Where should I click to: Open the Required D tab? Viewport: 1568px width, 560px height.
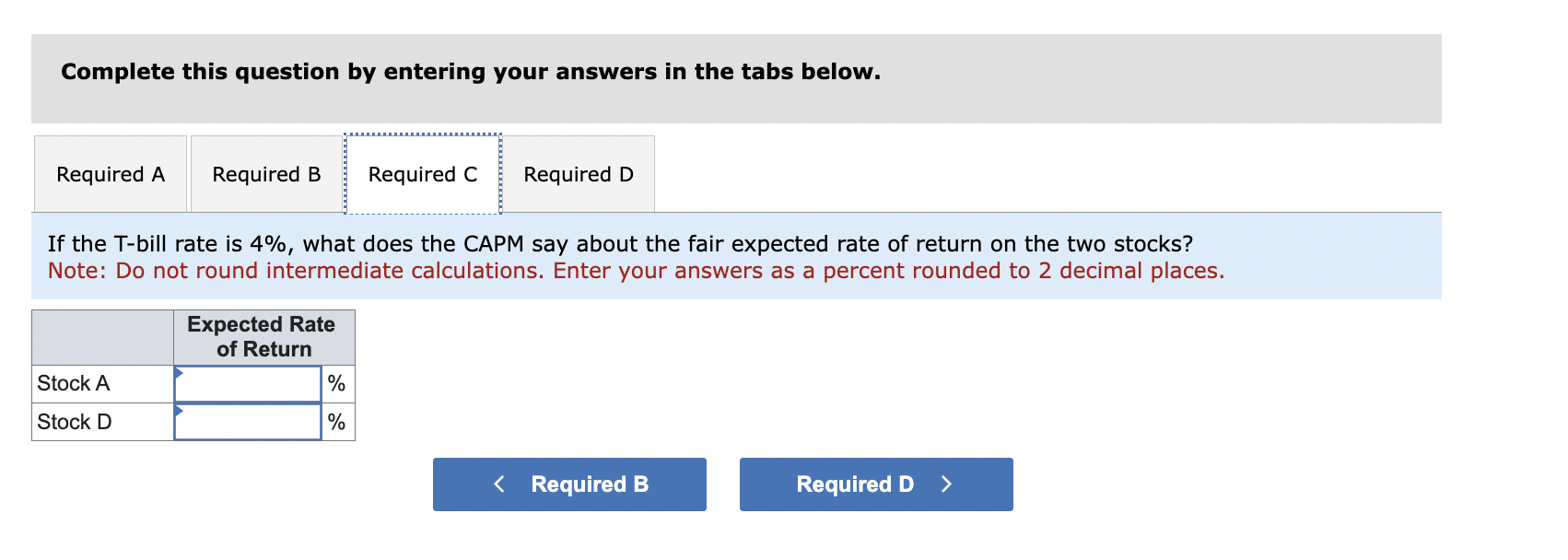coord(579,174)
